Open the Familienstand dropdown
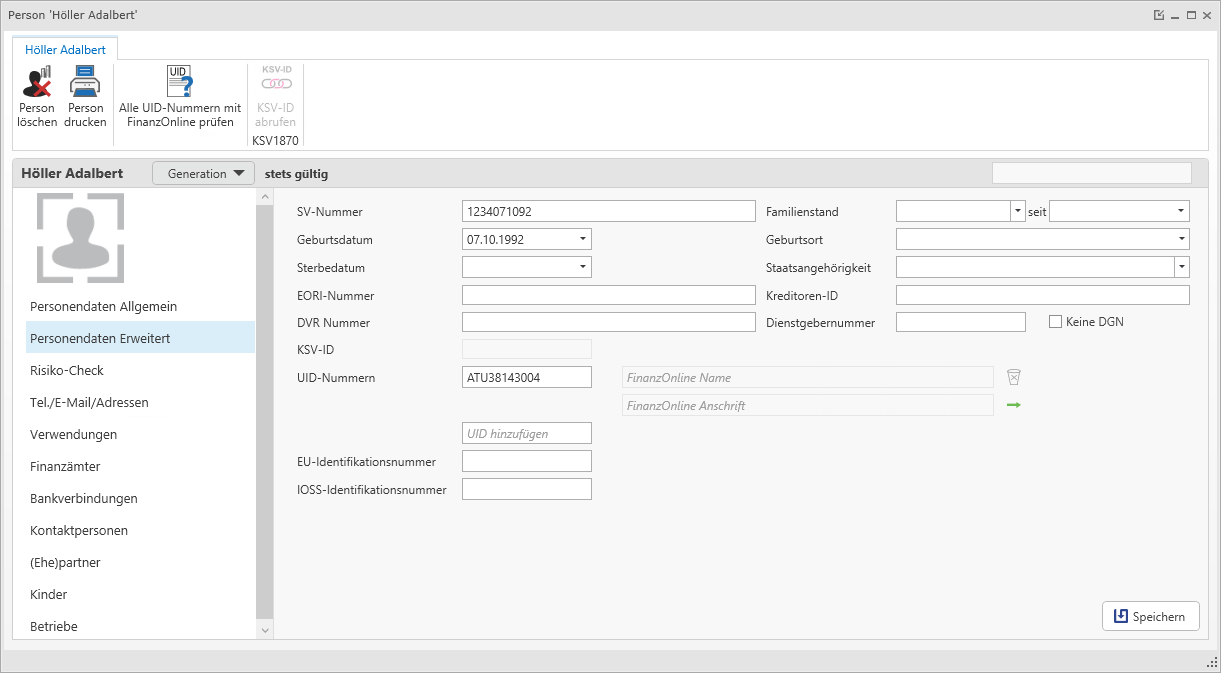 pos(1018,211)
